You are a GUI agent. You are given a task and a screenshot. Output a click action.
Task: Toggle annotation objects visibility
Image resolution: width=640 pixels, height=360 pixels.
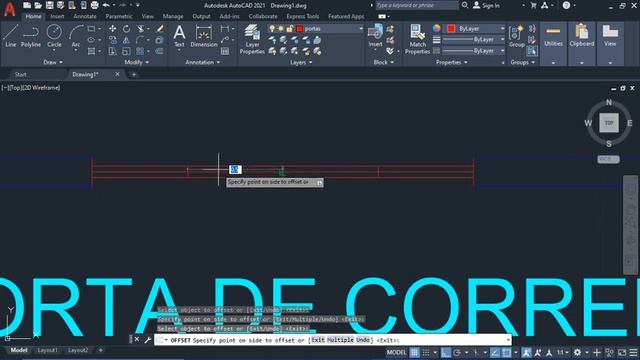pos(527,352)
